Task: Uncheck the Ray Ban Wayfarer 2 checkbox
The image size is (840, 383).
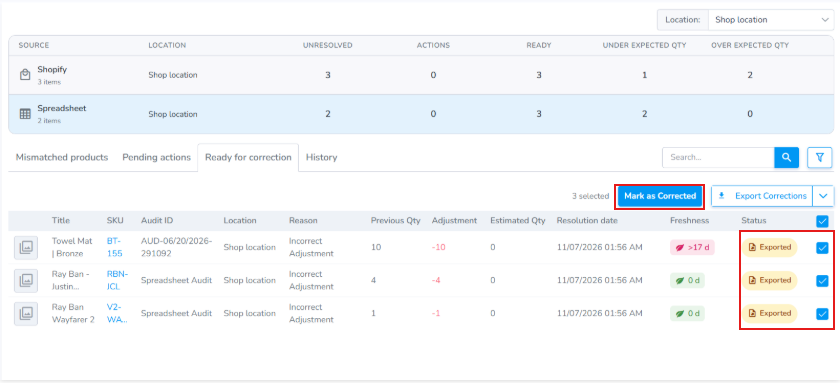Action: tap(822, 313)
